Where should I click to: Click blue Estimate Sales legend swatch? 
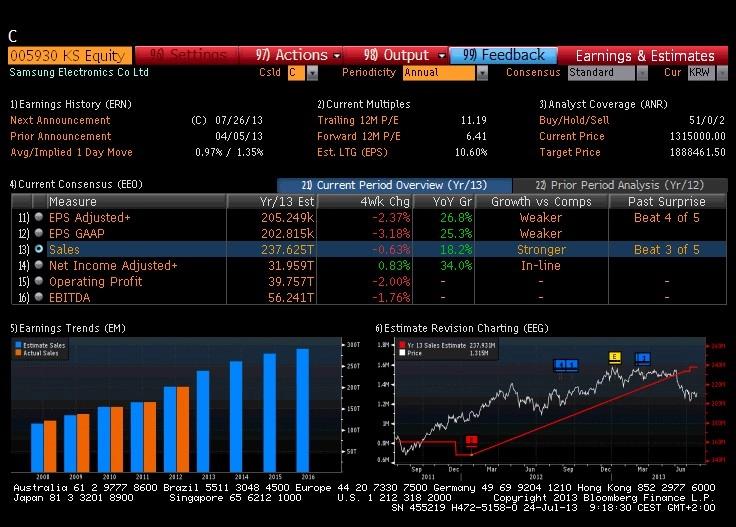[x=18, y=345]
